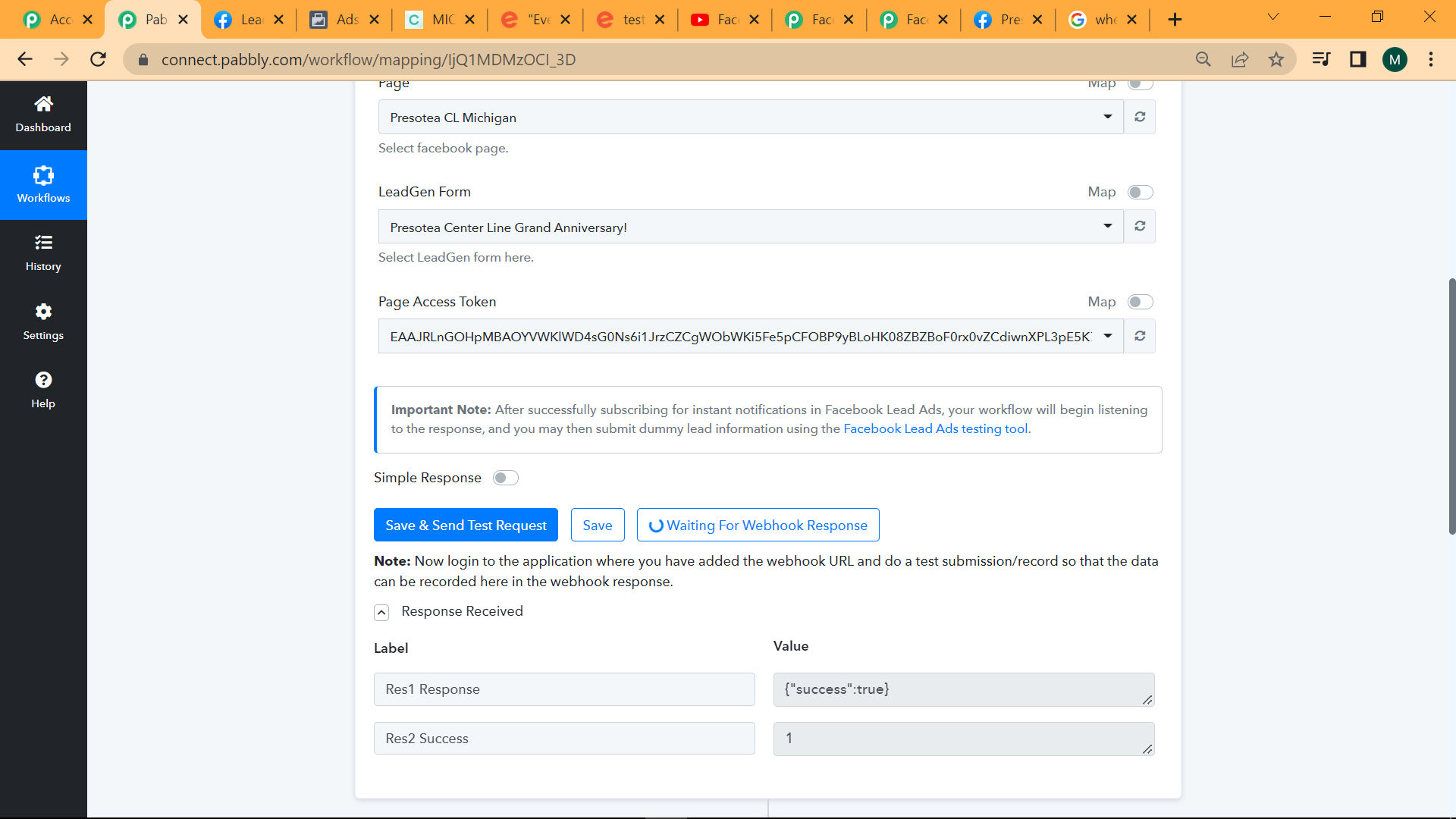Go forward in browser history

click(x=61, y=59)
